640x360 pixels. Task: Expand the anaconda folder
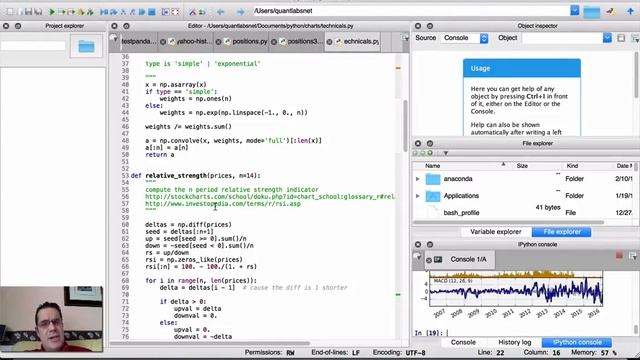[x=418, y=179]
